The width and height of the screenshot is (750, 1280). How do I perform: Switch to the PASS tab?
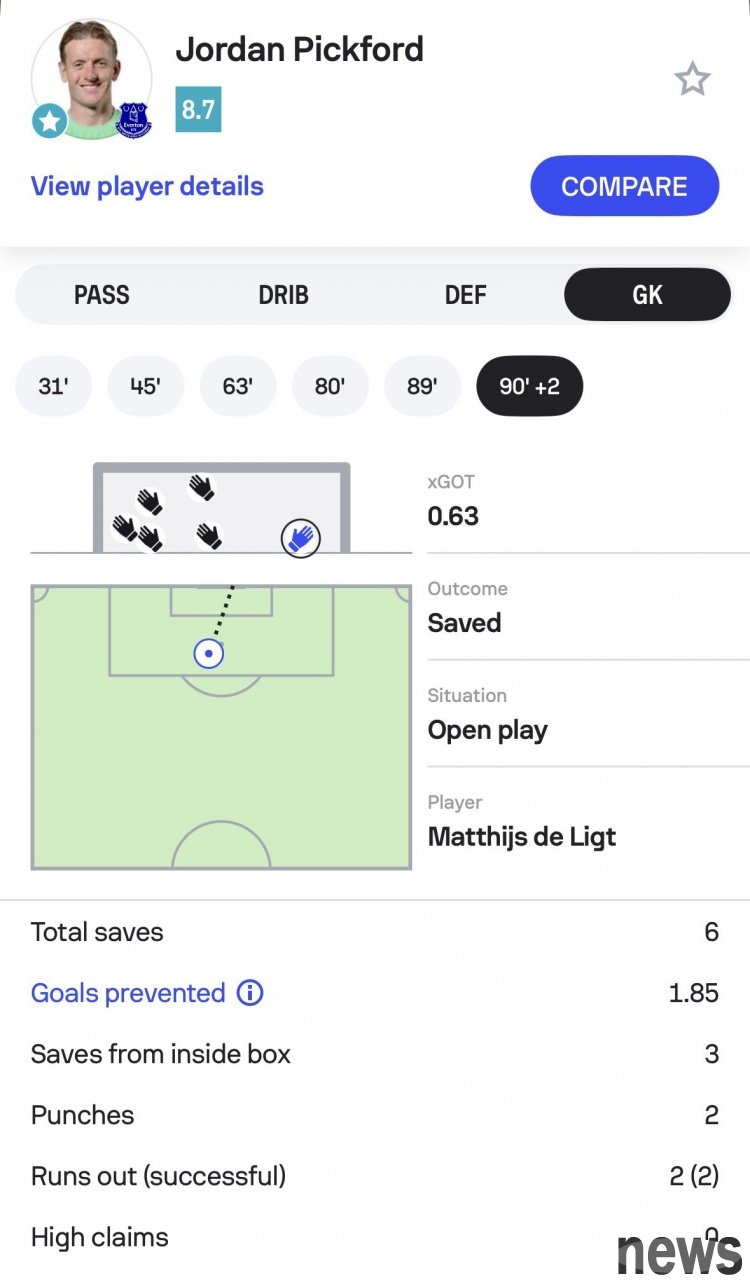point(102,295)
